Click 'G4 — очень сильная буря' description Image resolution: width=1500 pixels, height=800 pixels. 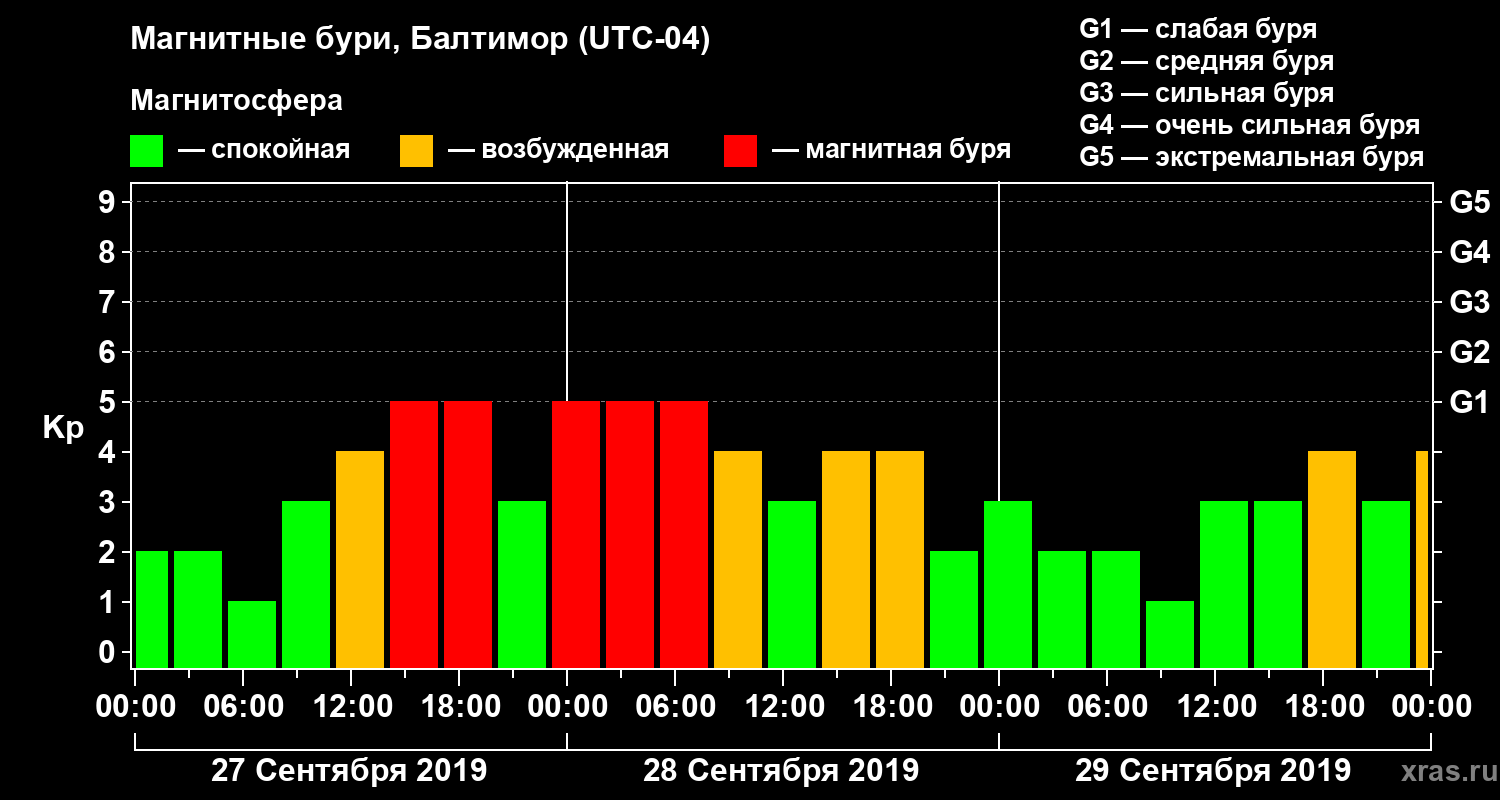tap(1250, 125)
